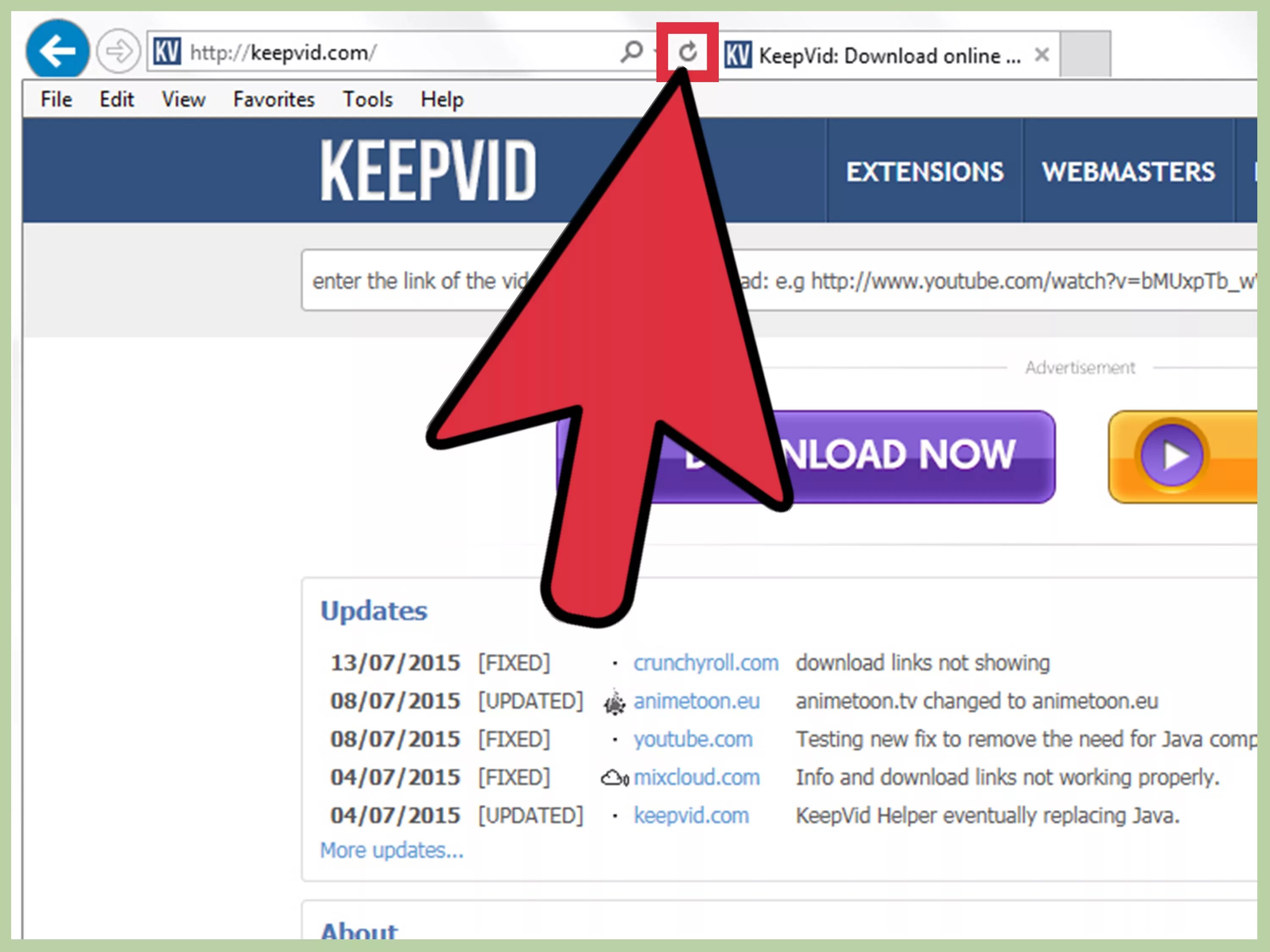The width and height of the screenshot is (1270, 952).
Task: Click the video link input field
Action: point(976,281)
